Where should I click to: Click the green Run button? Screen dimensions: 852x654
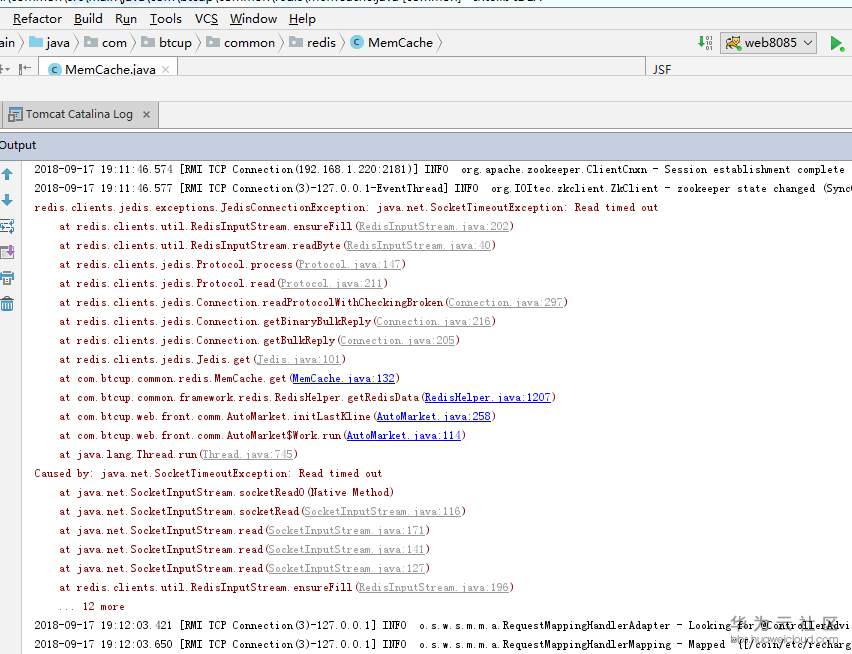(837, 43)
